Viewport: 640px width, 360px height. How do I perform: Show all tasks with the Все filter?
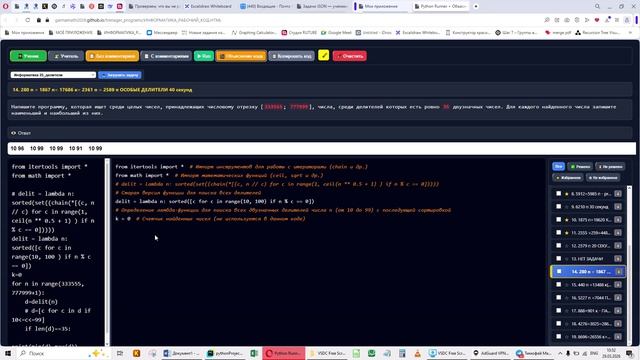[x=558, y=167]
